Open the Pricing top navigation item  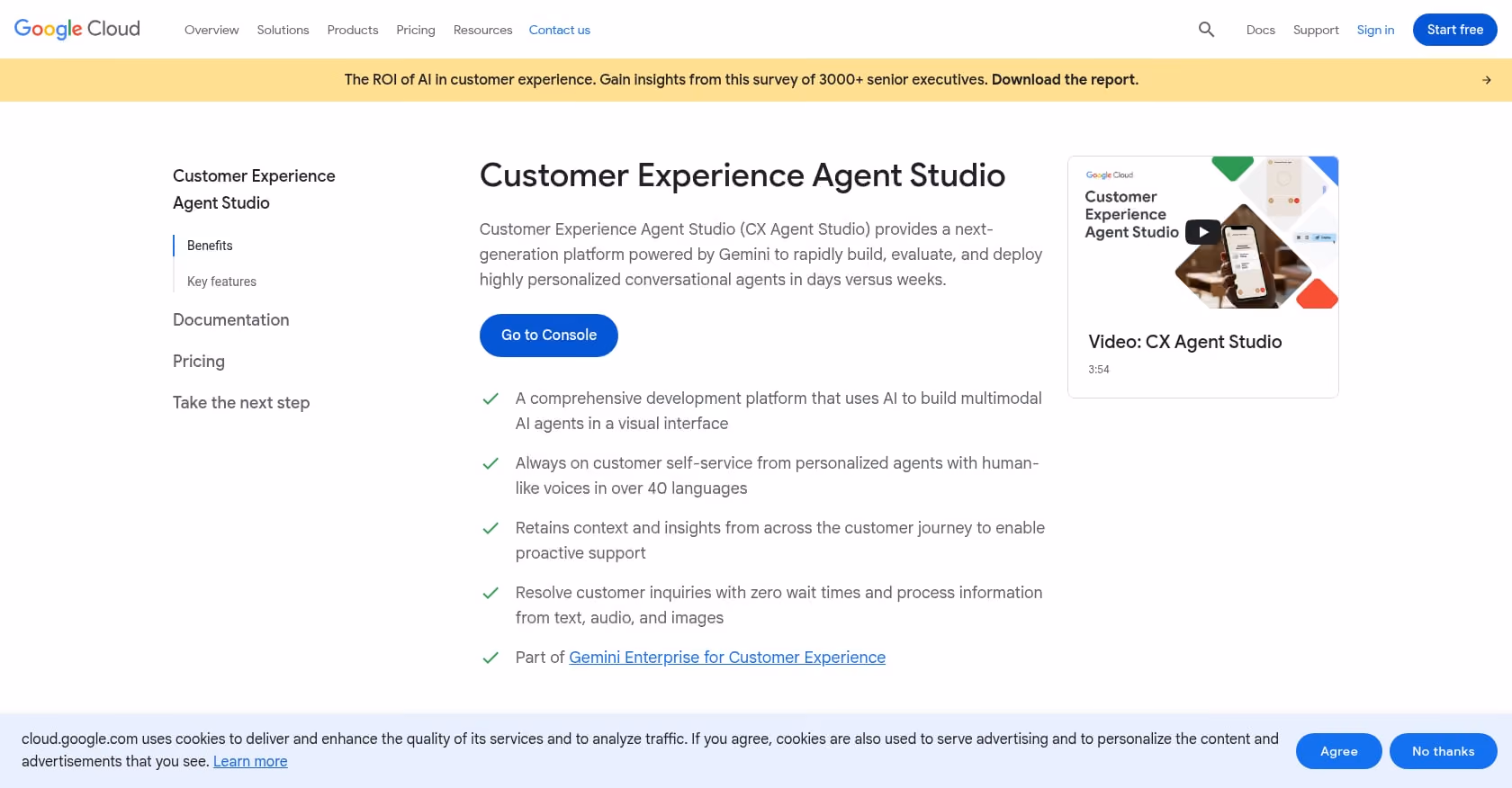tap(416, 30)
